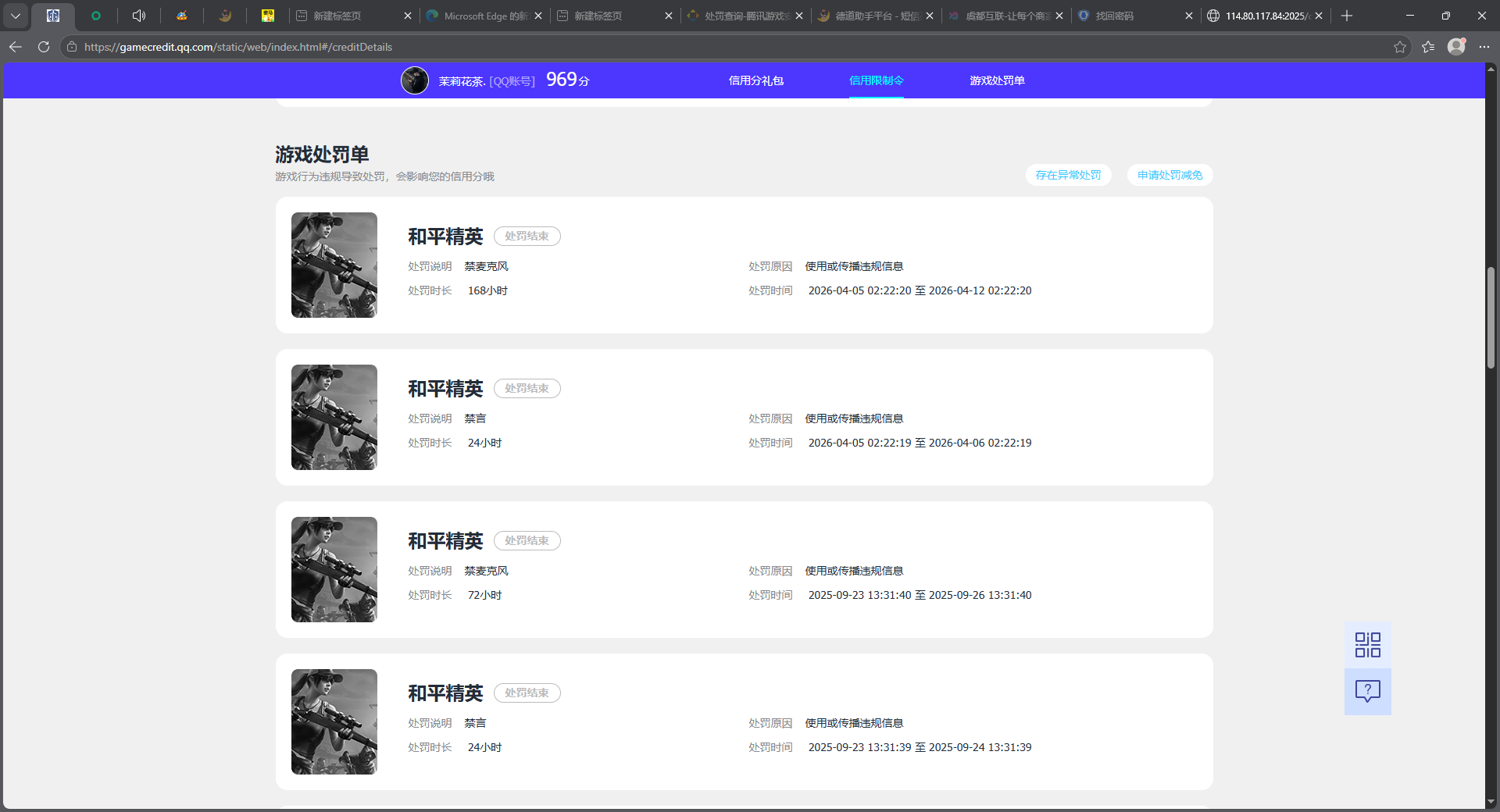The height and width of the screenshot is (812, 1500).
Task: Refresh the current page
Action: pyautogui.click(x=44, y=47)
